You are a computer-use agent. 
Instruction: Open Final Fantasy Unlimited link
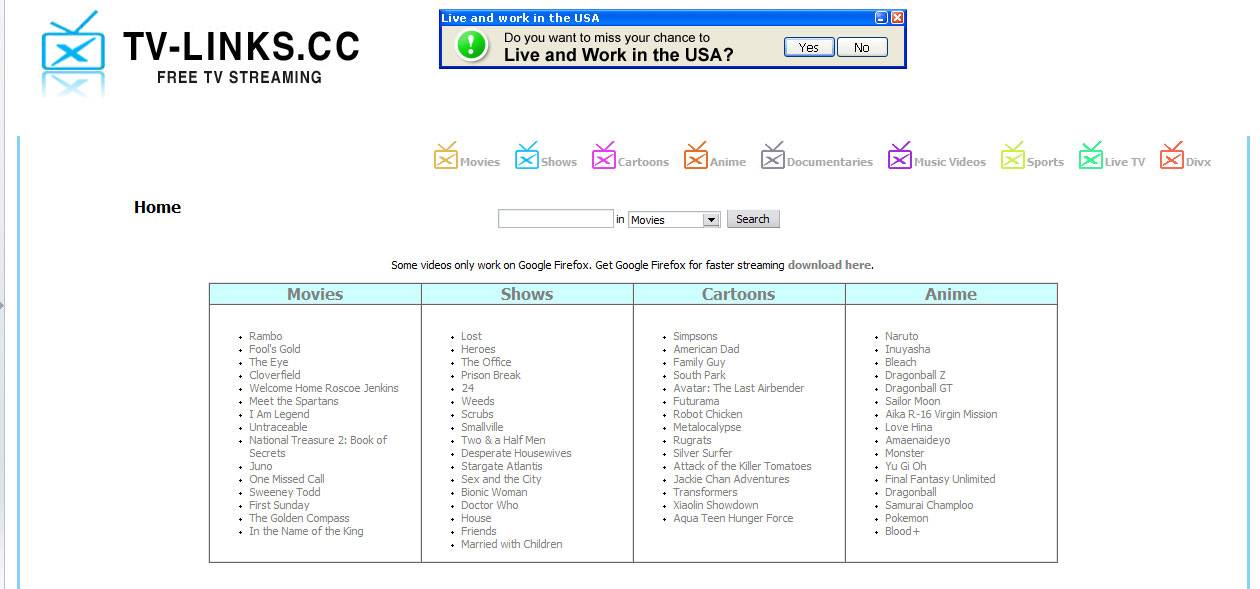(x=940, y=479)
